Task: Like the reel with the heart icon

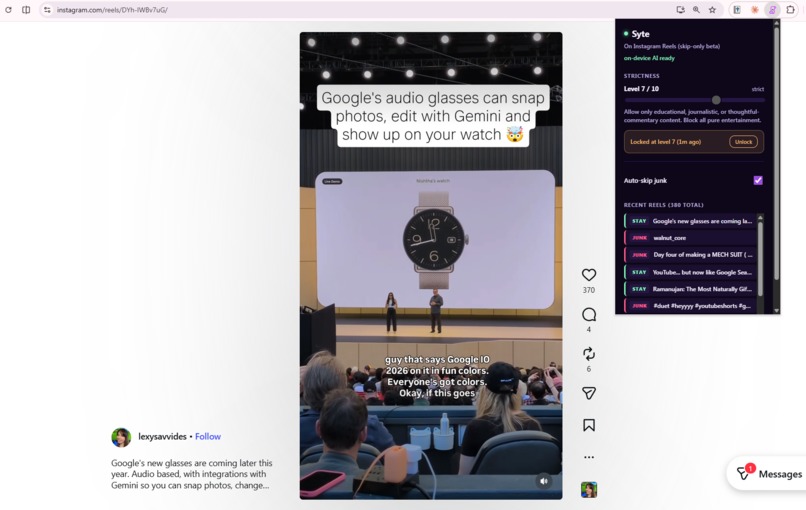Action: 589,275
